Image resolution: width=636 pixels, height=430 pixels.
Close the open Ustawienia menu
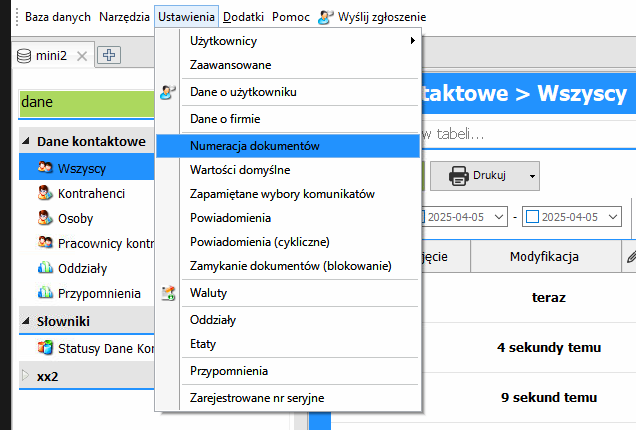186,17
